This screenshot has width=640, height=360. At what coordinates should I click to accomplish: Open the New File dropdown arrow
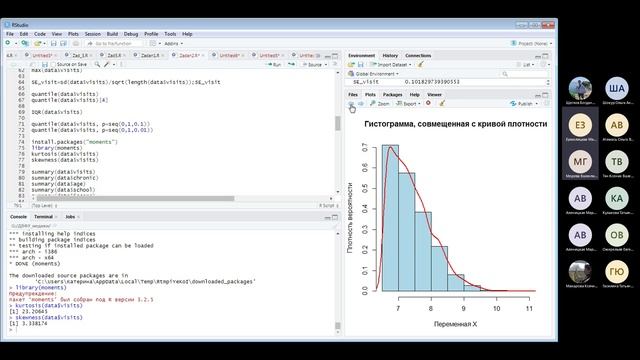[x=16, y=43]
